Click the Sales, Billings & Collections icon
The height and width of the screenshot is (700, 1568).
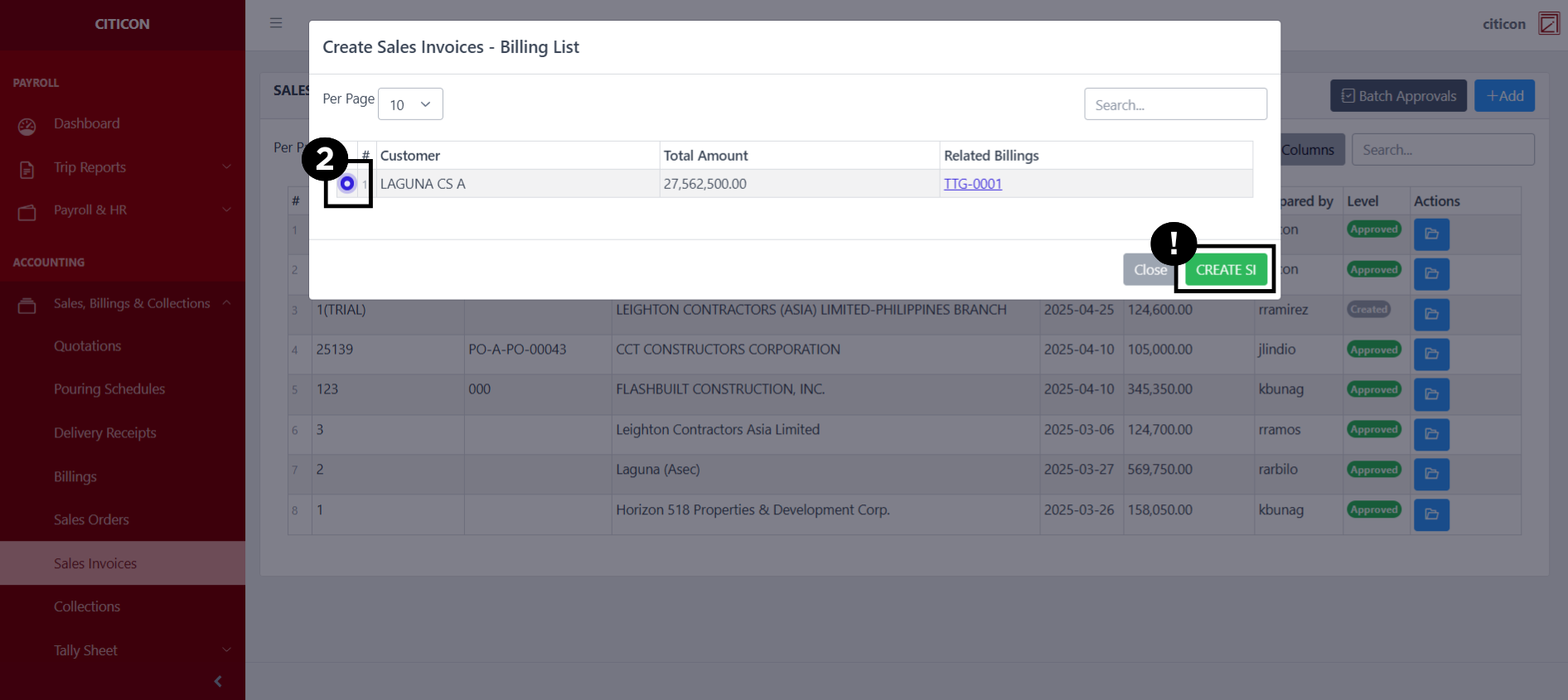(x=27, y=306)
